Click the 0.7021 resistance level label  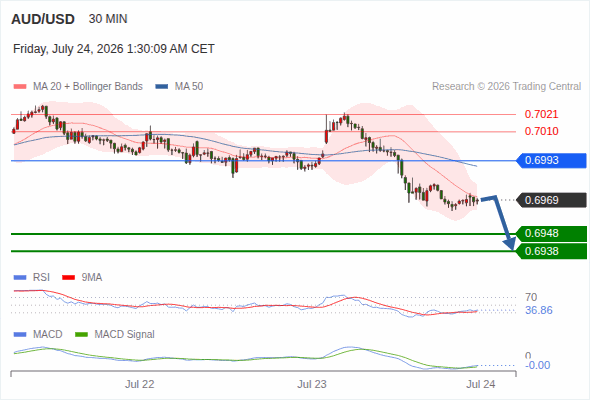pos(541,114)
